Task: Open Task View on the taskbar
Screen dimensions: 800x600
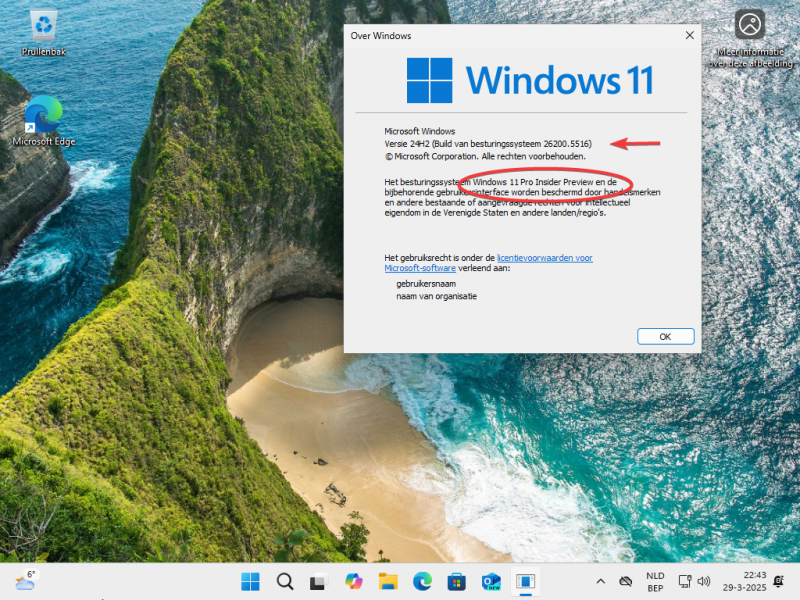Action: click(319, 581)
